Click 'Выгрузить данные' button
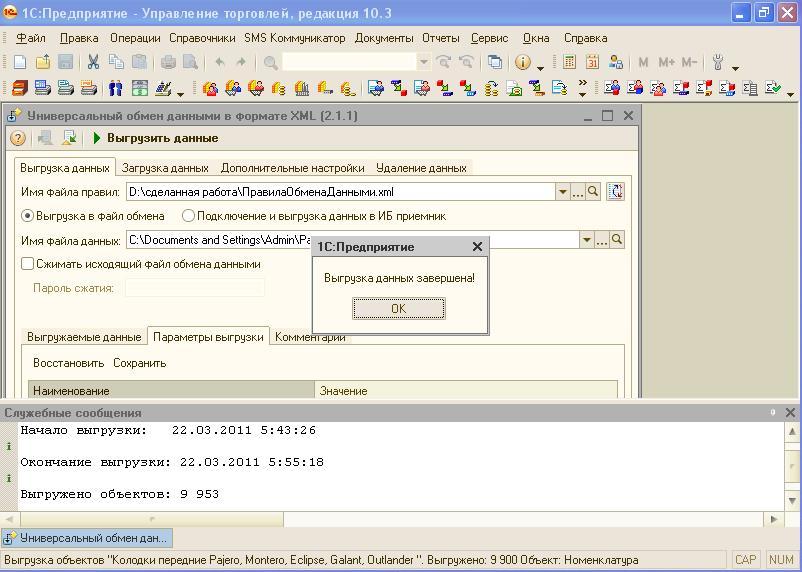The width and height of the screenshot is (802, 572). (156, 138)
